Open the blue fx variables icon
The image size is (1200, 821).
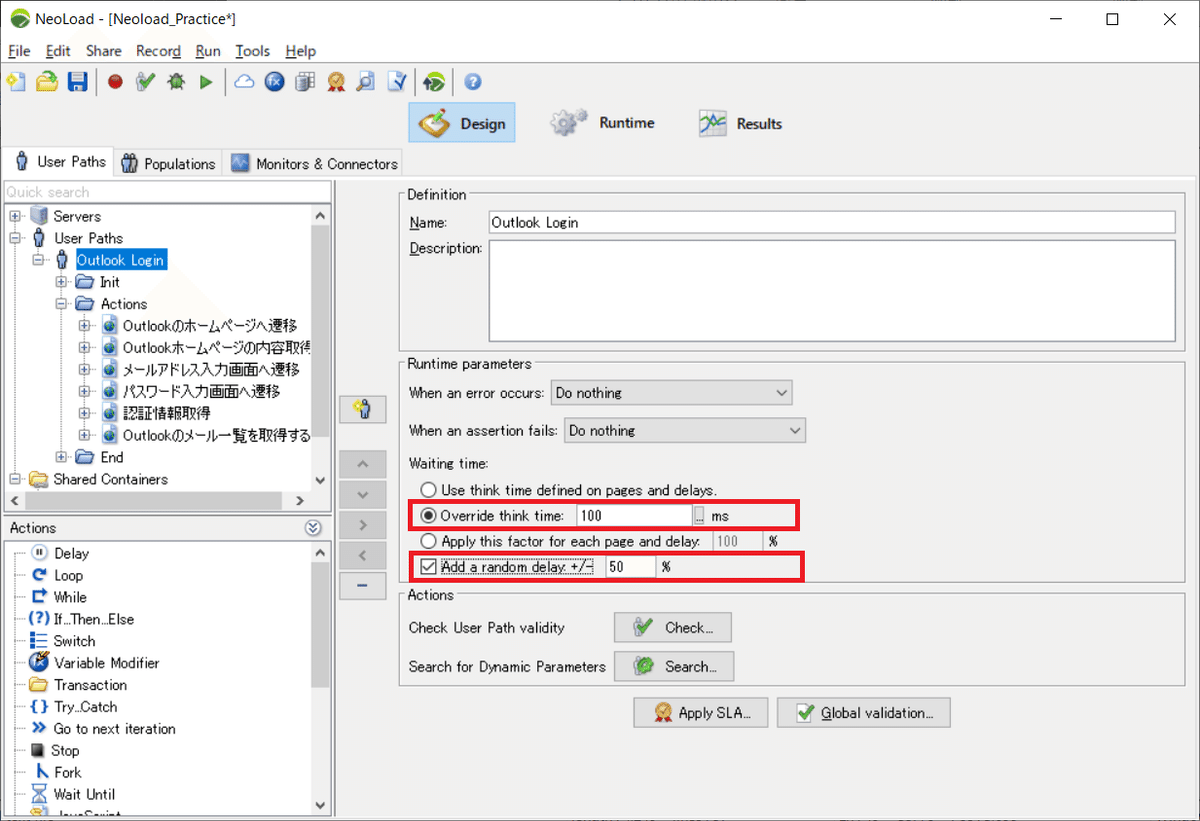(x=275, y=82)
